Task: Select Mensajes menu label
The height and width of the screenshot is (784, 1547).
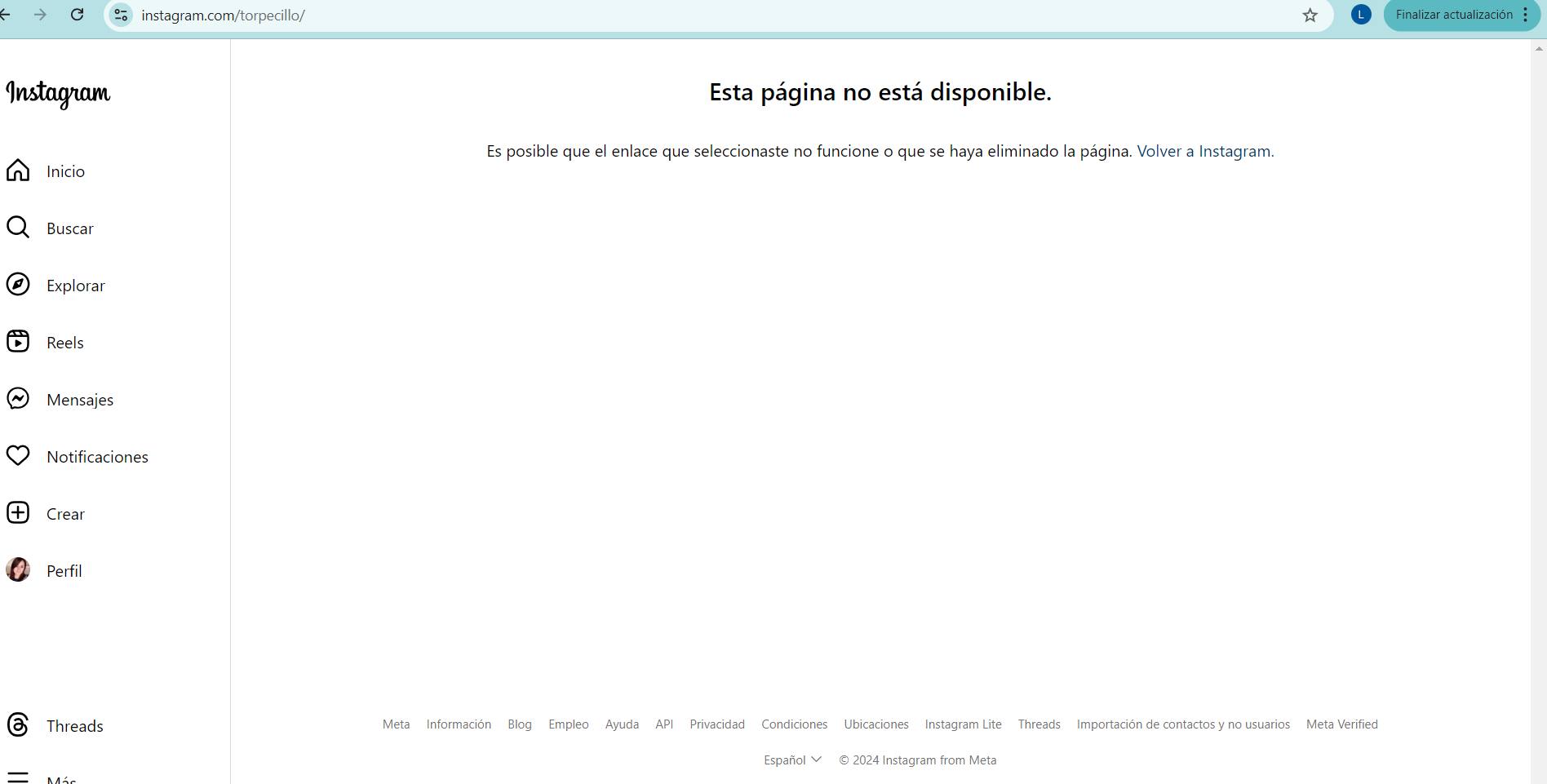Action: (x=80, y=400)
